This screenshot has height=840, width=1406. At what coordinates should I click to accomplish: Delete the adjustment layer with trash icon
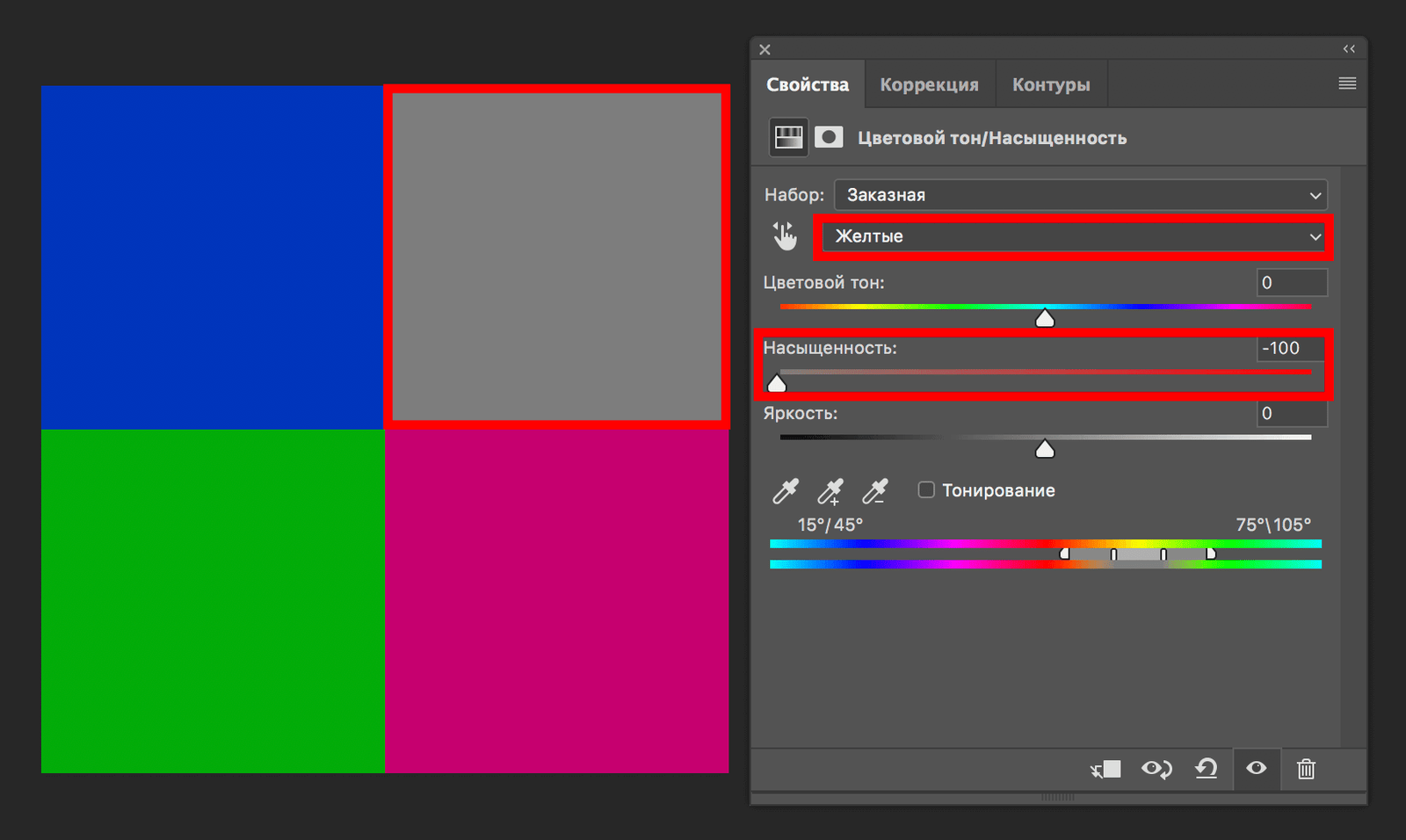coord(1306,770)
